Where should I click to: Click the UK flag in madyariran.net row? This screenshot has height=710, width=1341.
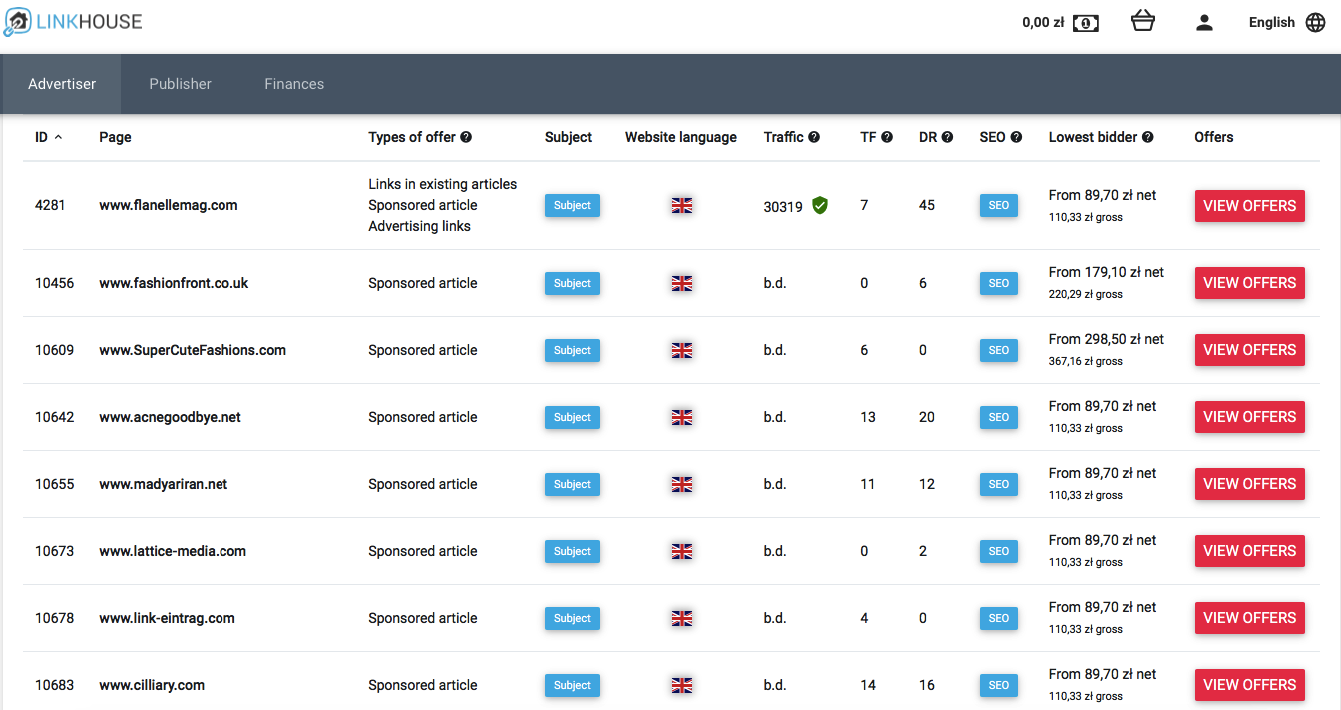[682, 484]
